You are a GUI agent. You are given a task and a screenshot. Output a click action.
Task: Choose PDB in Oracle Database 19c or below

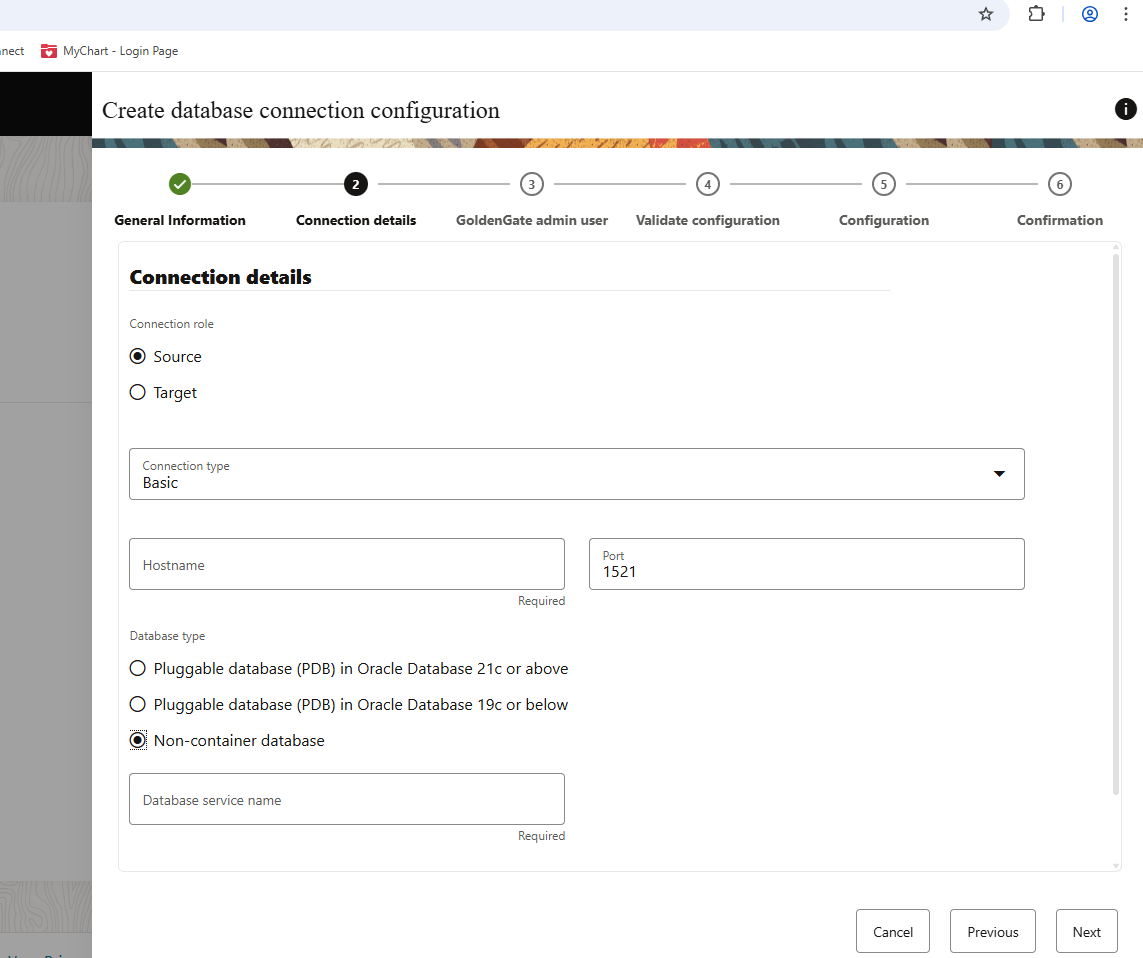click(138, 705)
